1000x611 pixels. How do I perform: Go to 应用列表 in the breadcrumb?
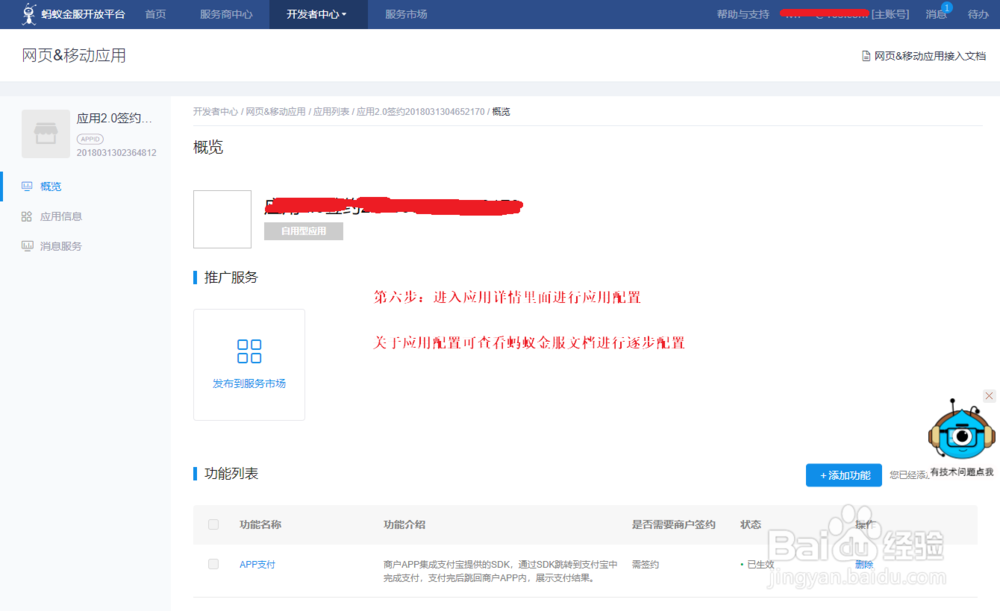coord(331,112)
